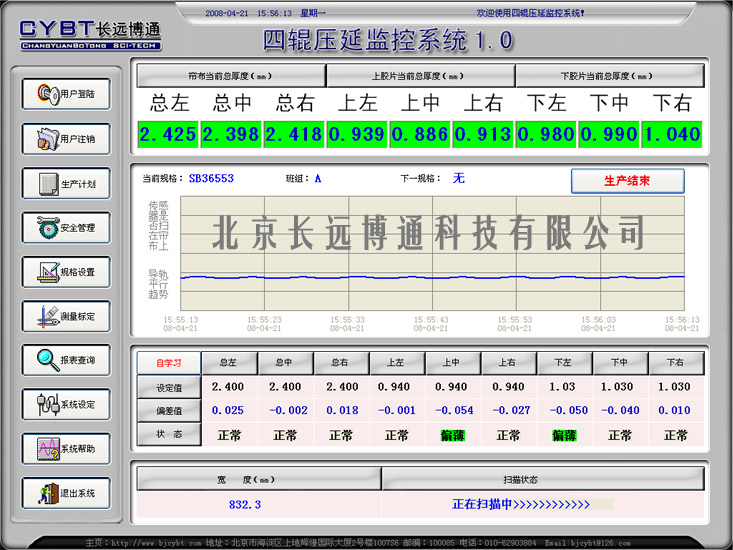Click the 用户登陆 user login icon

point(66,94)
